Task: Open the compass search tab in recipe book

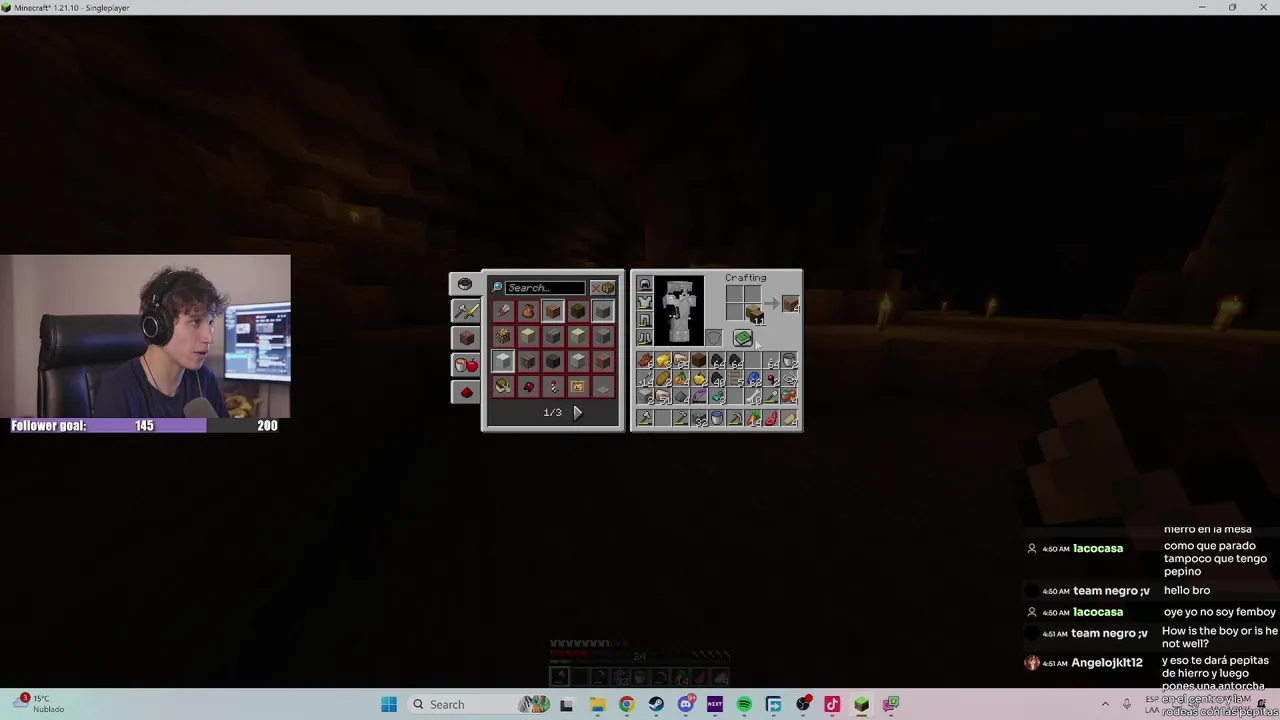Action: click(465, 285)
